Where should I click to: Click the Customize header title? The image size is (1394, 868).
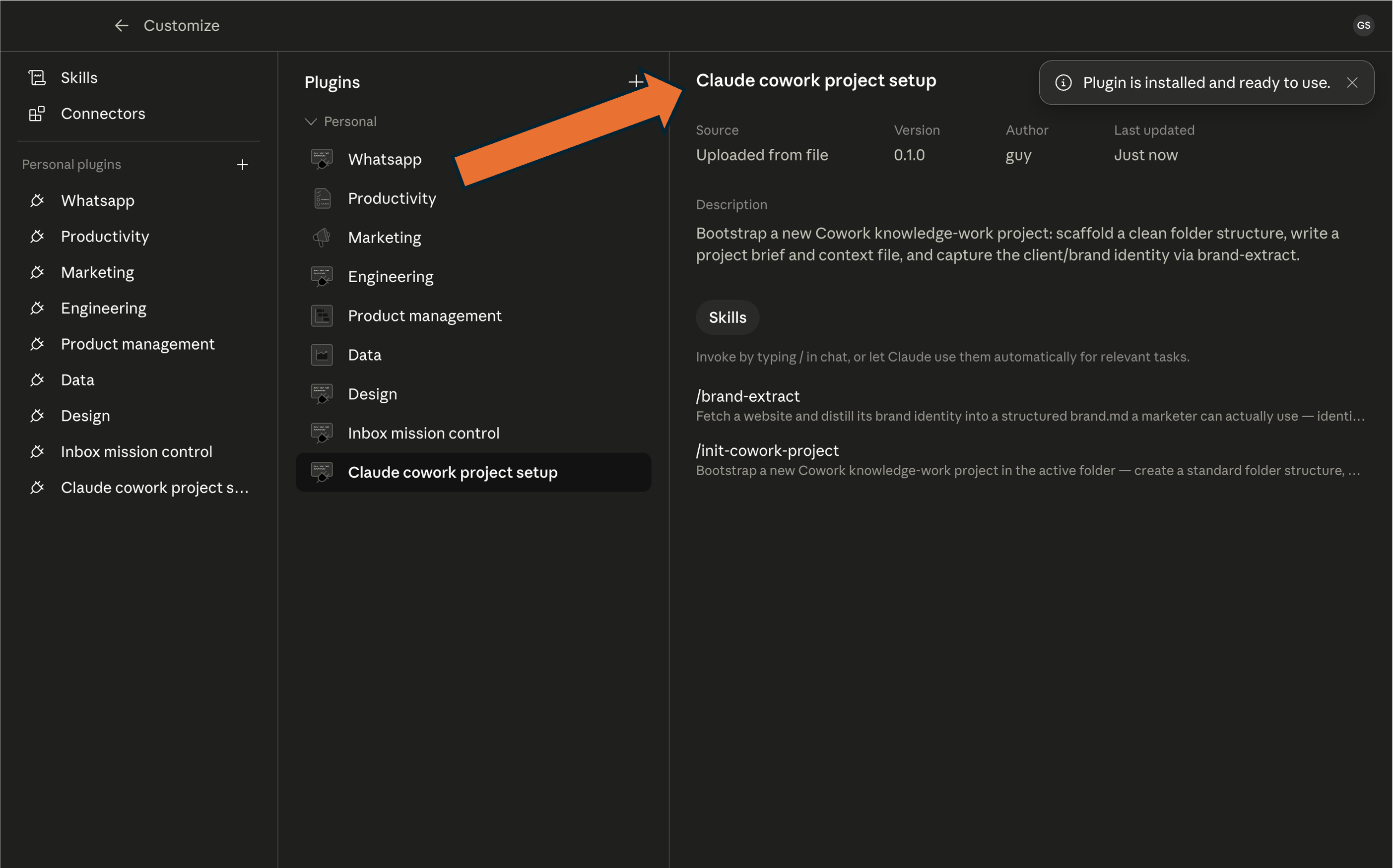click(x=182, y=25)
